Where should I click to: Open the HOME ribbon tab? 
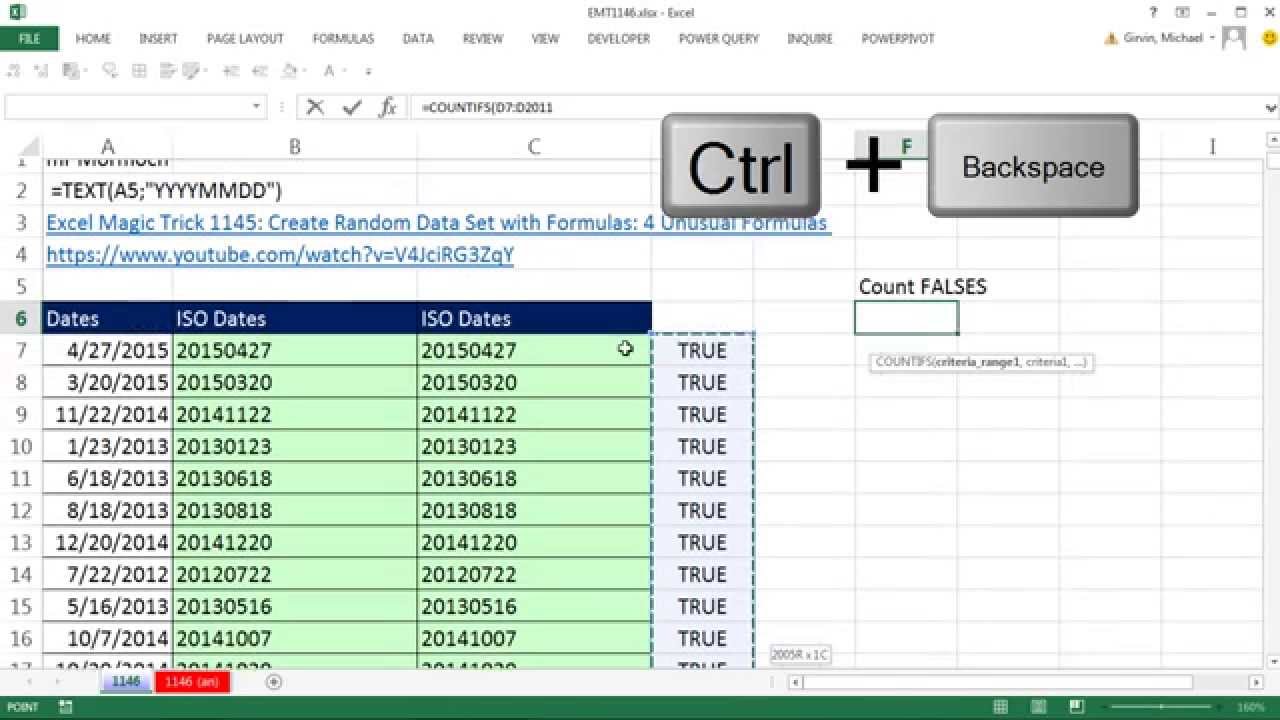pyautogui.click(x=93, y=38)
